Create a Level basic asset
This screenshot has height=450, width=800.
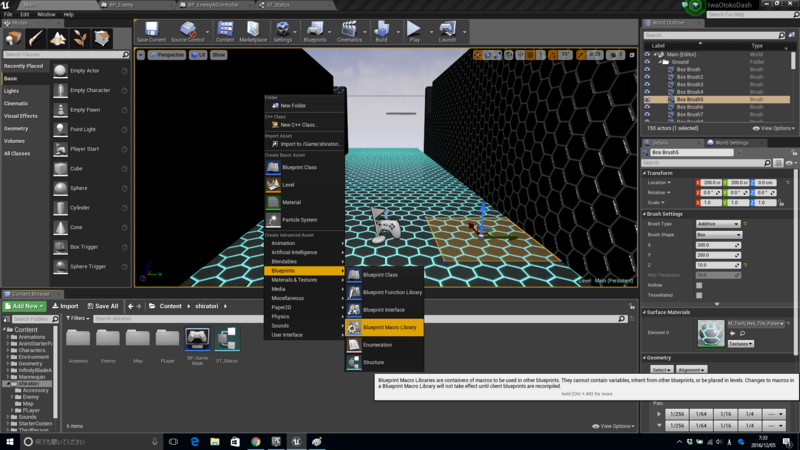pyautogui.click(x=305, y=185)
